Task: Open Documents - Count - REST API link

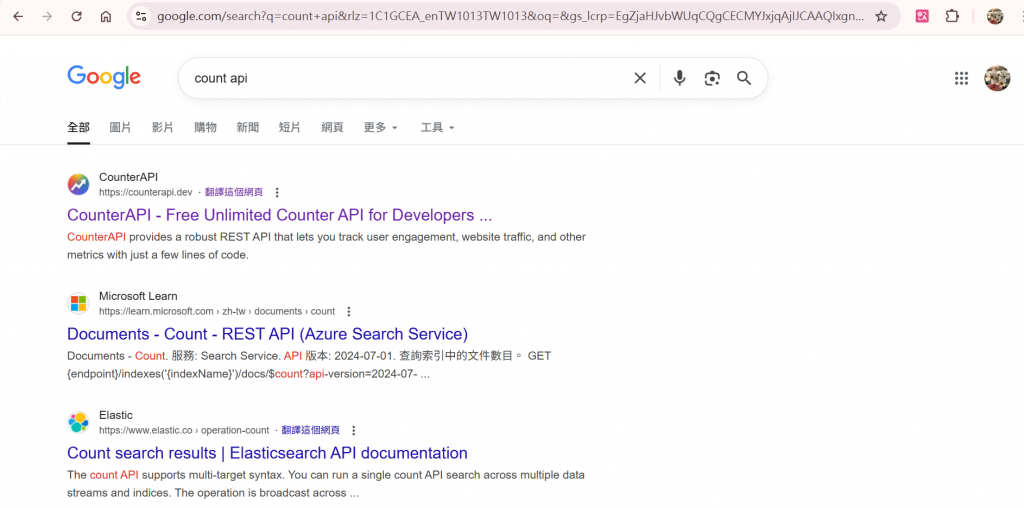Action: (x=268, y=334)
